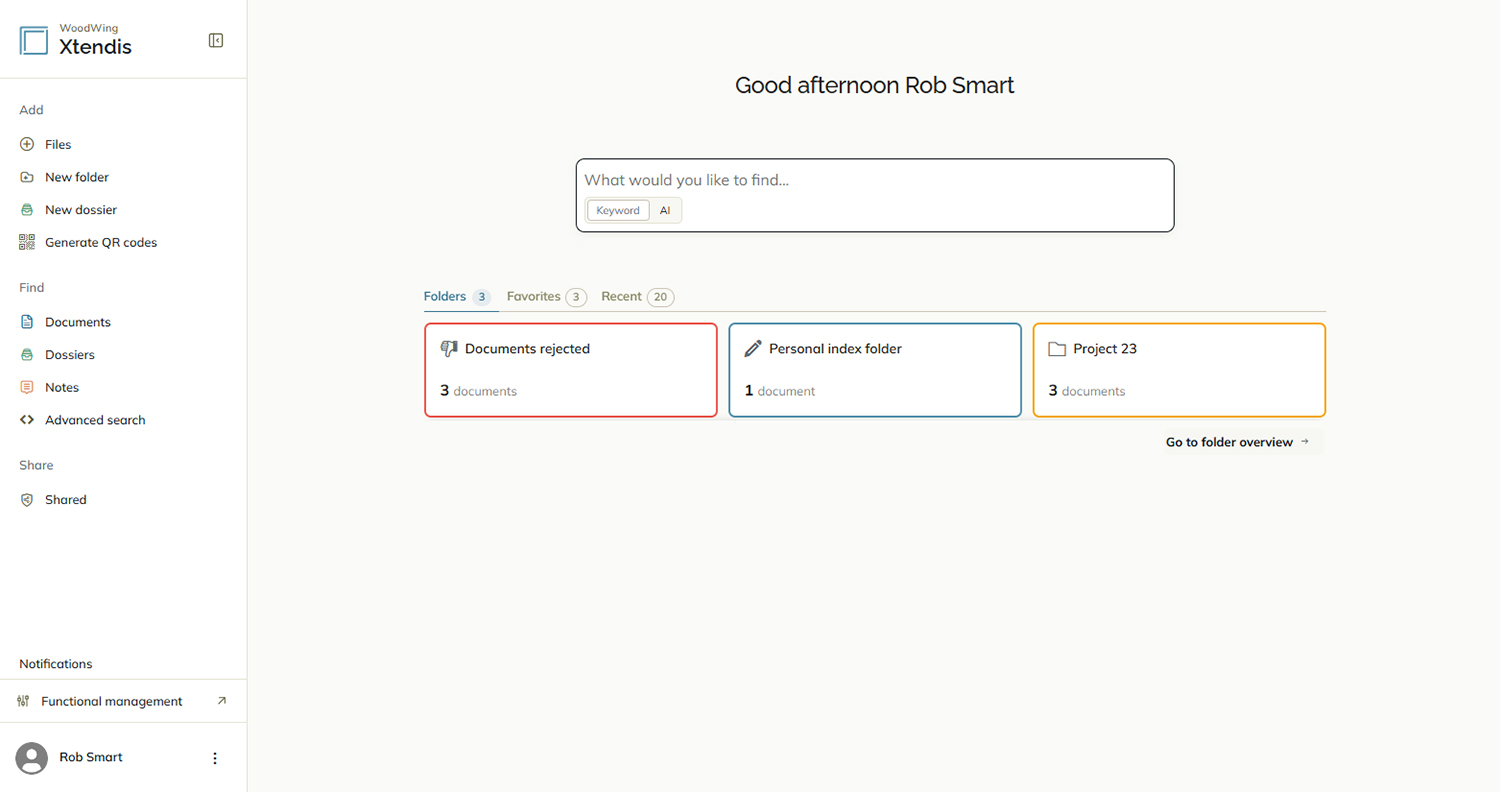
Task: Go to Documents in Find section
Action: coord(78,322)
